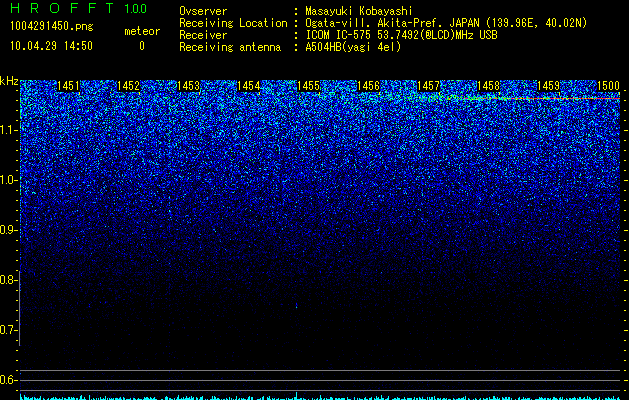
Task: Select the ICOM IC-575 53.7492 MHz receiver text
Action: [401, 35]
